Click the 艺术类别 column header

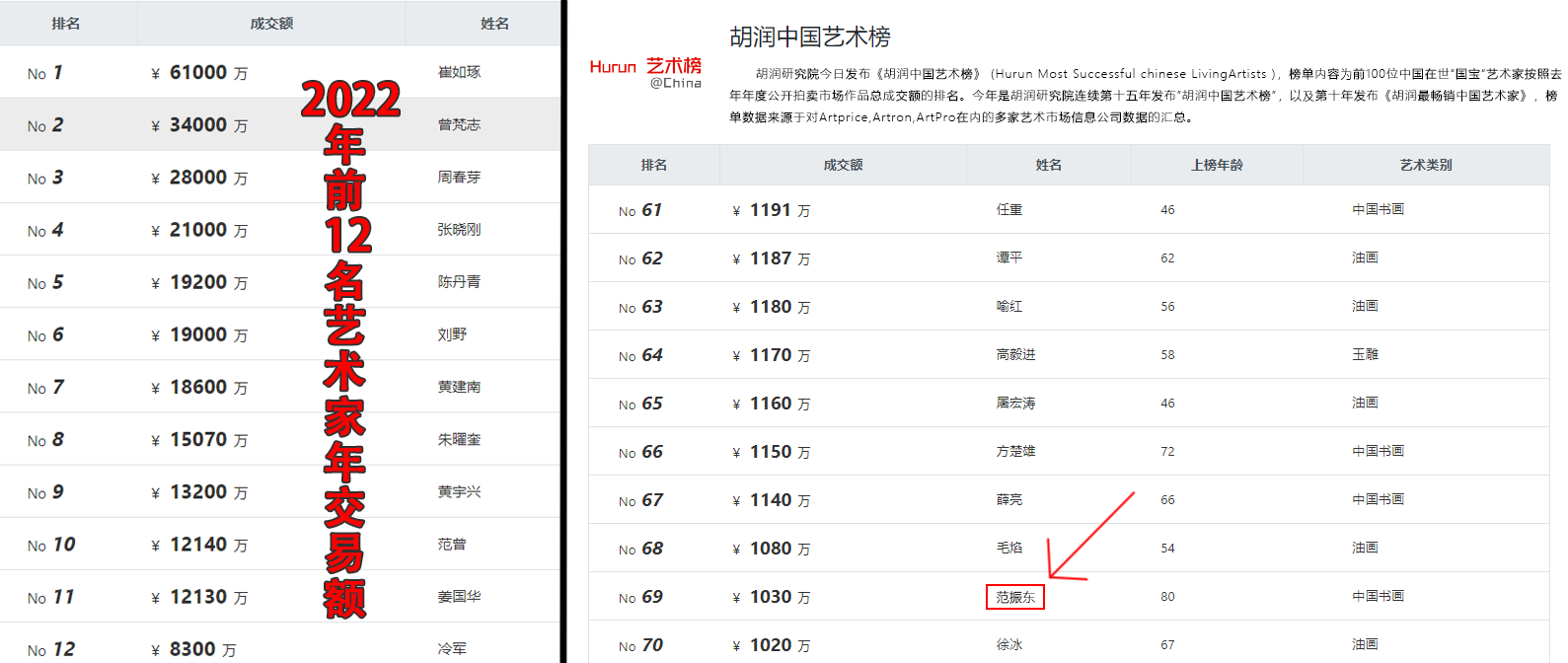[1426, 165]
